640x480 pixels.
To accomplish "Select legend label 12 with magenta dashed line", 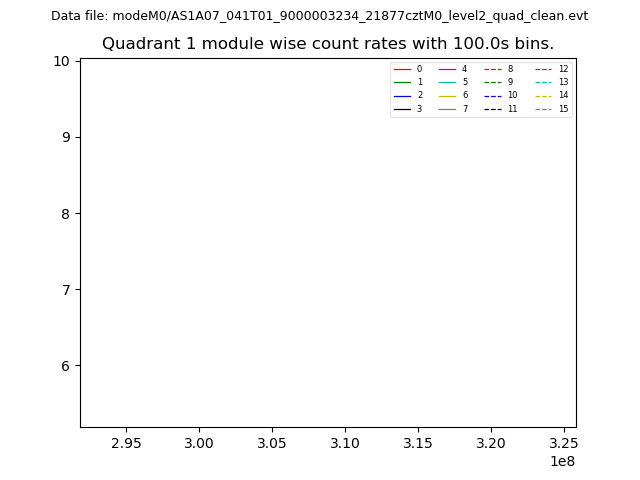I will 563,69.
